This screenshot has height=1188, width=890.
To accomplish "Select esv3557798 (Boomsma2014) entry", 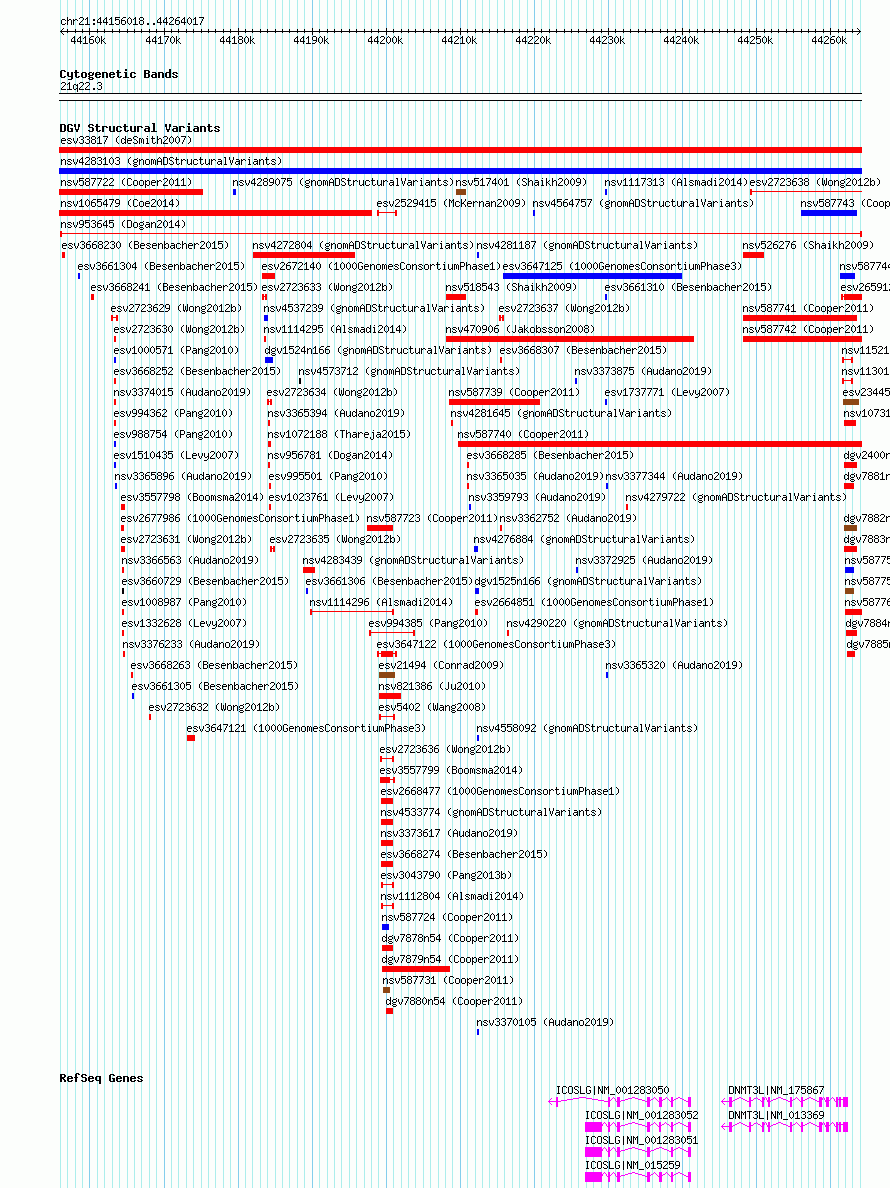I will click(192, 498).
